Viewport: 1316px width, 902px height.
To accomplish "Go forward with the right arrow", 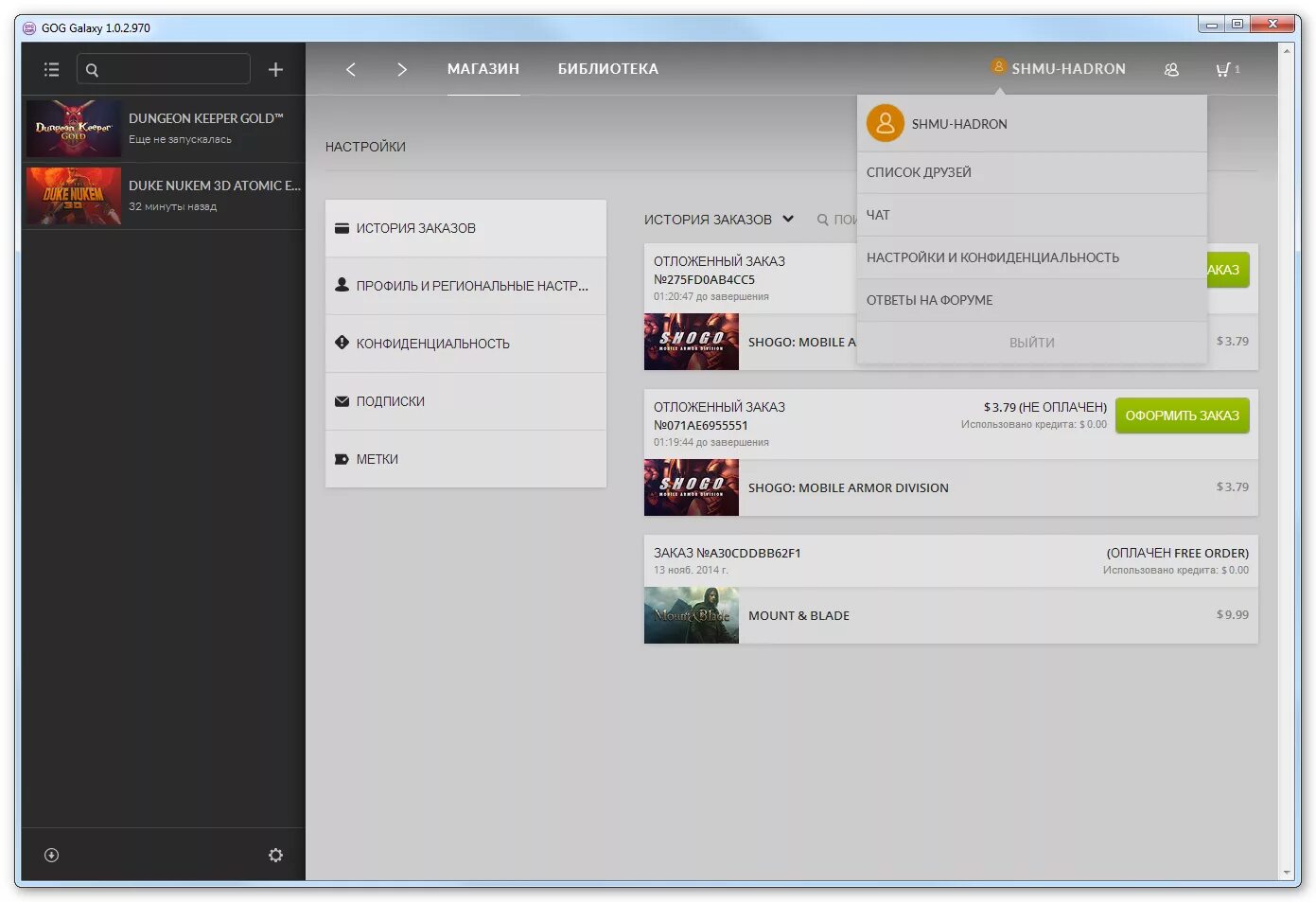I will 402,69.
